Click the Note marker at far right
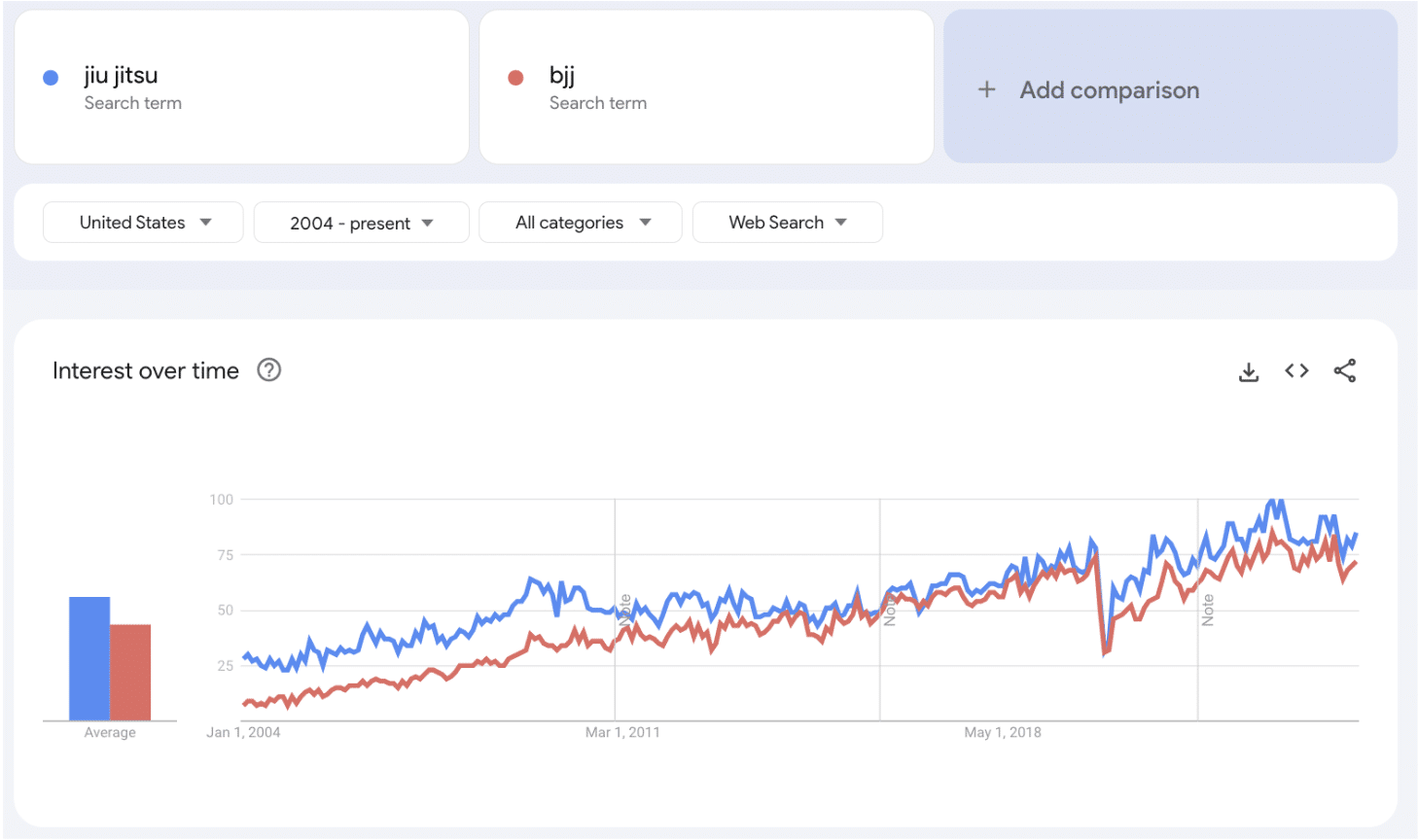 1208,610
